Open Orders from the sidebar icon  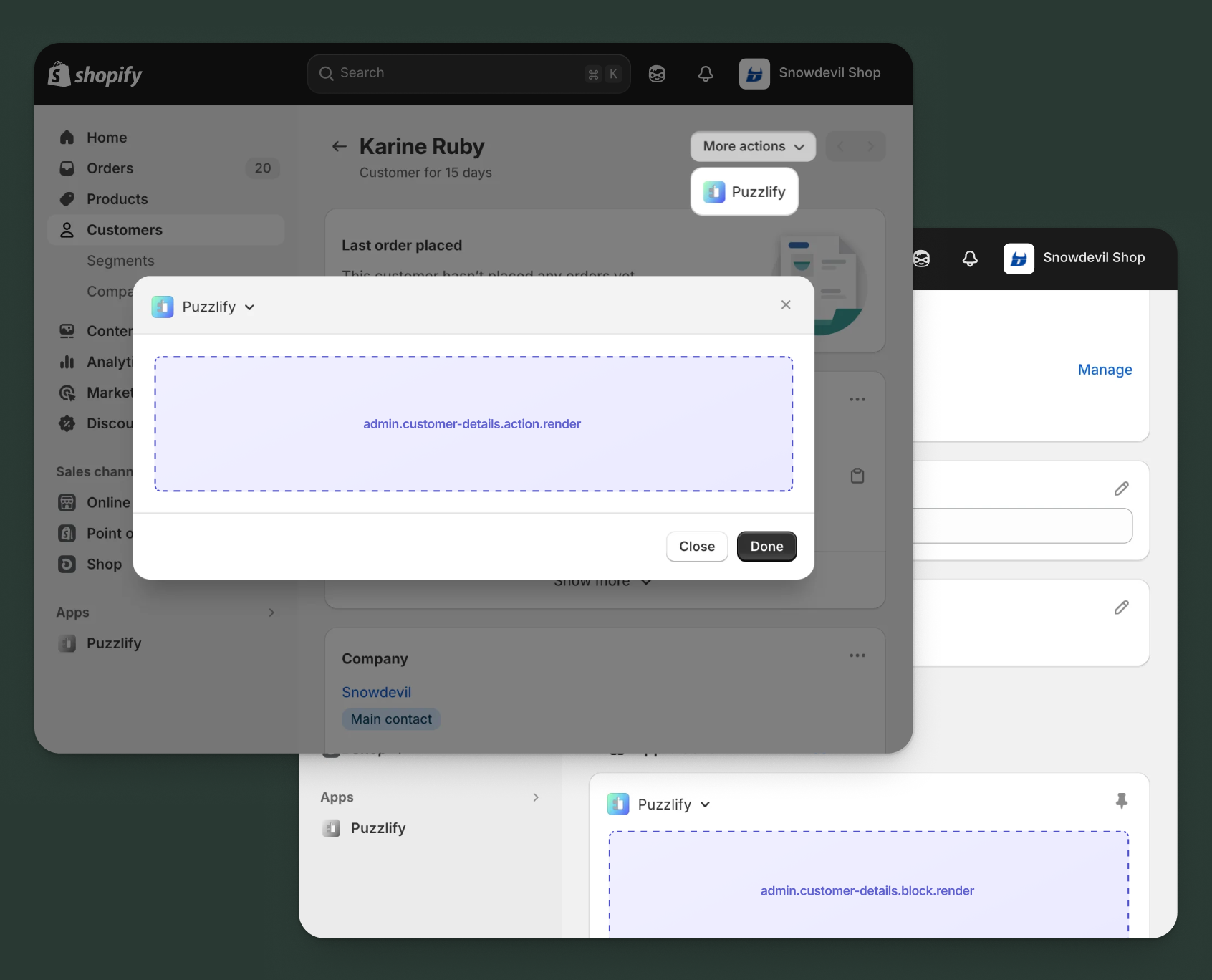pyautogui.click(x=67, y=168)
